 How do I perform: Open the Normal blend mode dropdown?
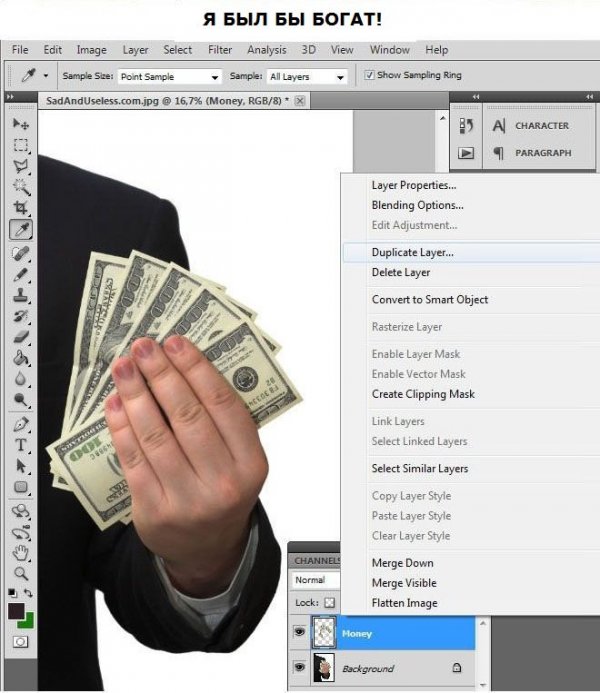[x=316, y=580]
